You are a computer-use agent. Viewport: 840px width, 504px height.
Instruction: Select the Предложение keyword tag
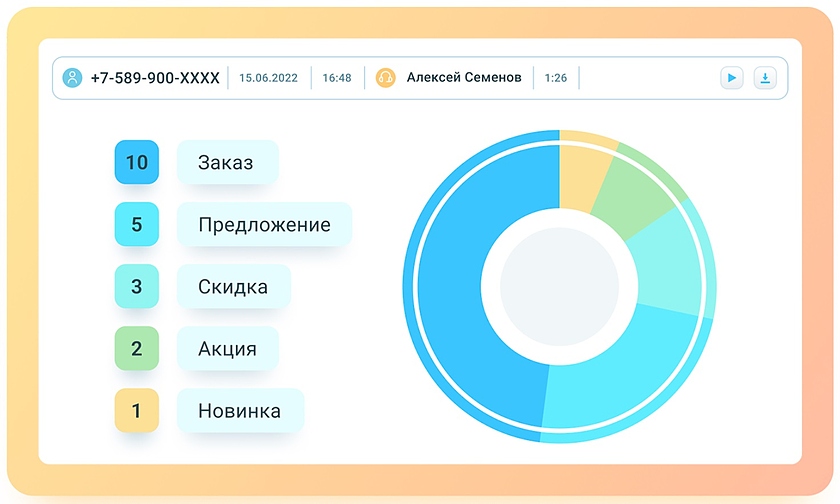[x=264, y=224]
